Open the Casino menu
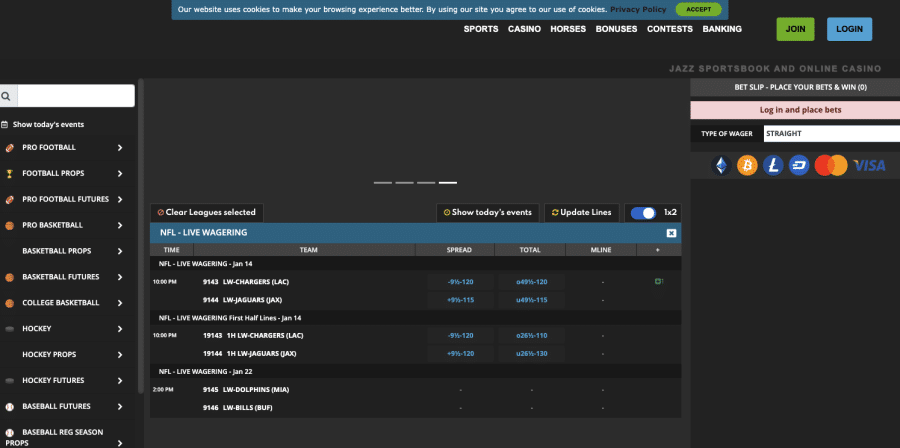This screenshot has width=900, height=448. 524,29
